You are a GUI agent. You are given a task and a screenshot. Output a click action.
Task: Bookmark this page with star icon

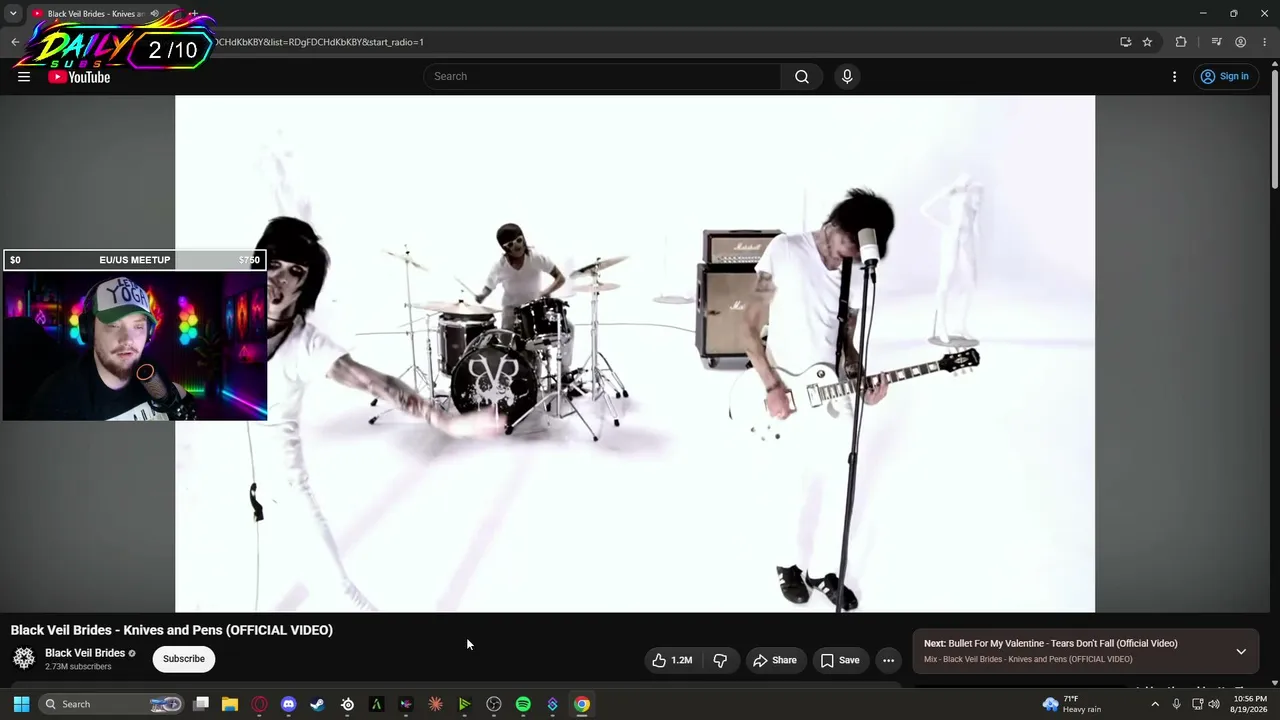tap(1147, 42)
